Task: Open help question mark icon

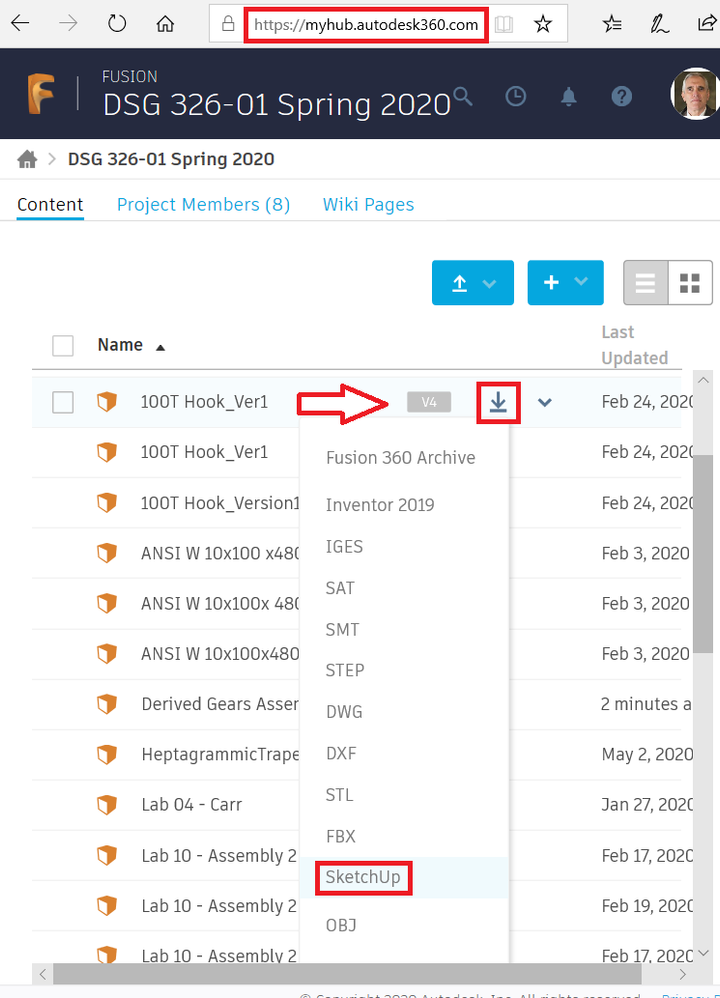Action: [x=621, y=97]
